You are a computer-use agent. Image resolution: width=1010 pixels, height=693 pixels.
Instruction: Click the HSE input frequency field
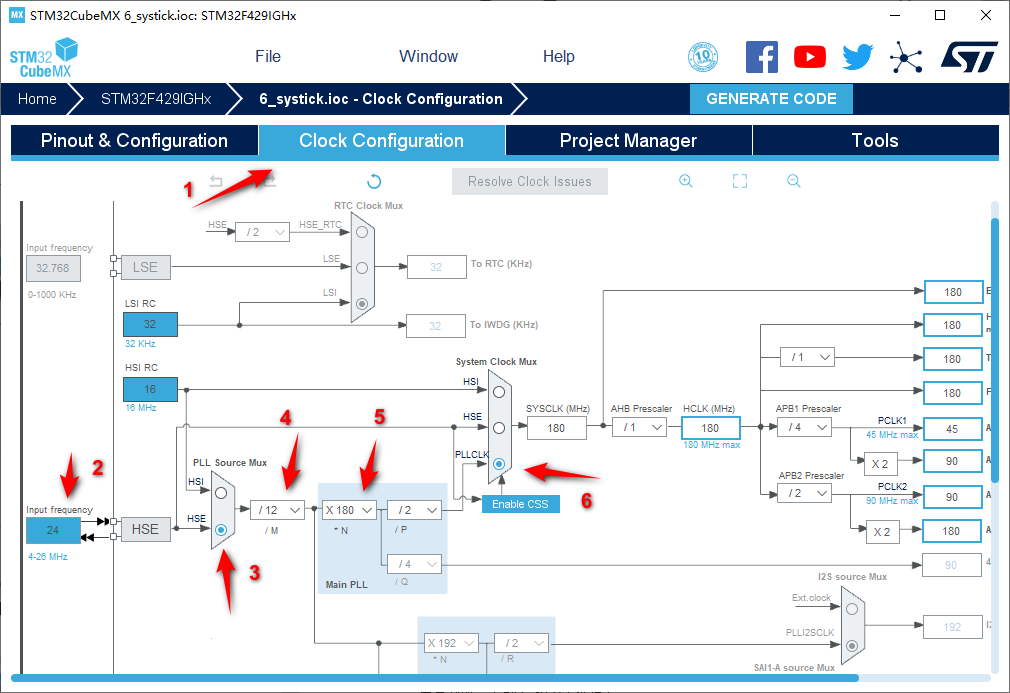[52, 530]
